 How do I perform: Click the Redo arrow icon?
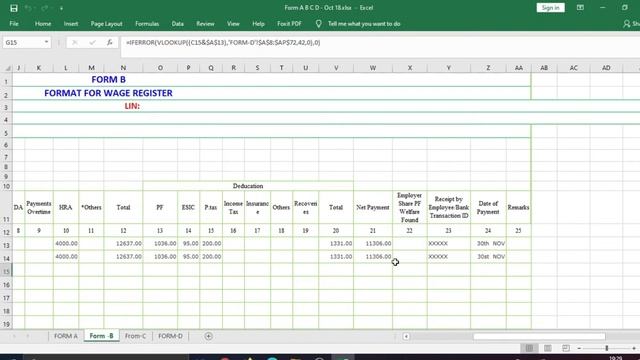click(44, 8)
